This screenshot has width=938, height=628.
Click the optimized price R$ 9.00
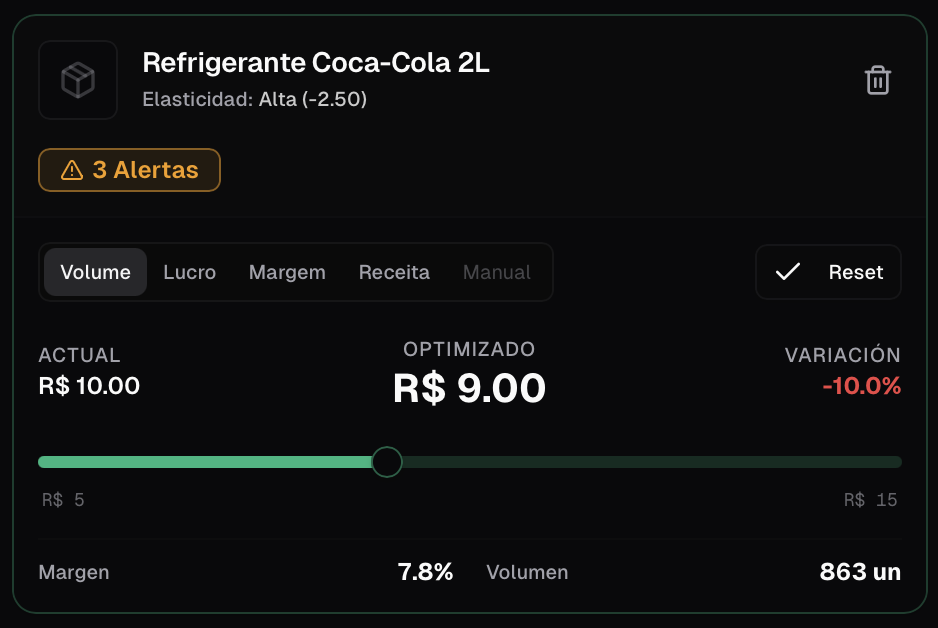click(469, 388)
